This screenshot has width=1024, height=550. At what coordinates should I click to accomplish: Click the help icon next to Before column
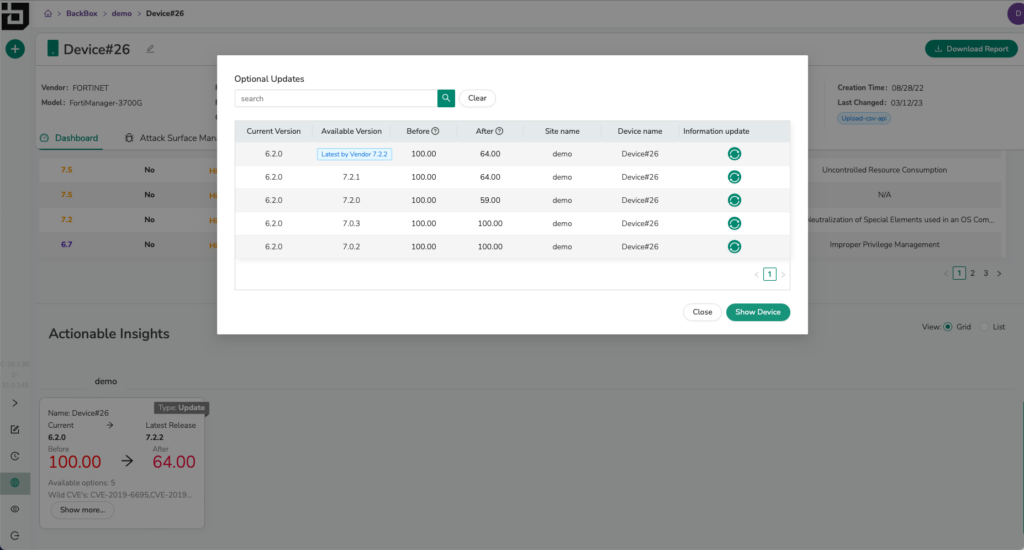point(435,131)
